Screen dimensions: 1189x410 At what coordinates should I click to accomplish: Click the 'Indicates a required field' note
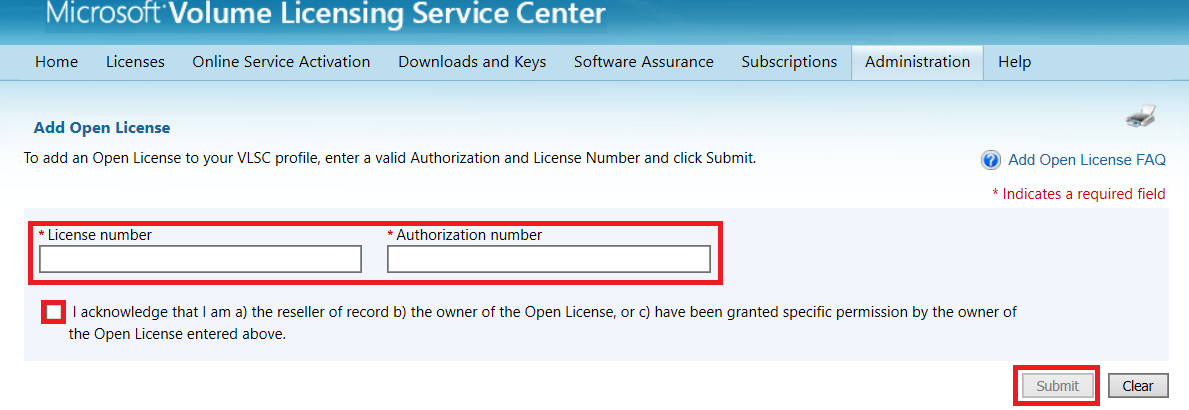[1079, 194]
